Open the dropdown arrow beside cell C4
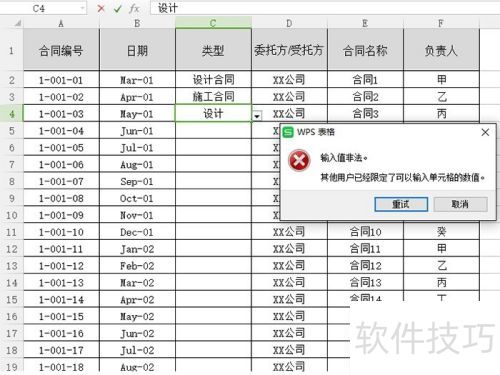Viewport: 500px width, 375px height. pos(257,116)
